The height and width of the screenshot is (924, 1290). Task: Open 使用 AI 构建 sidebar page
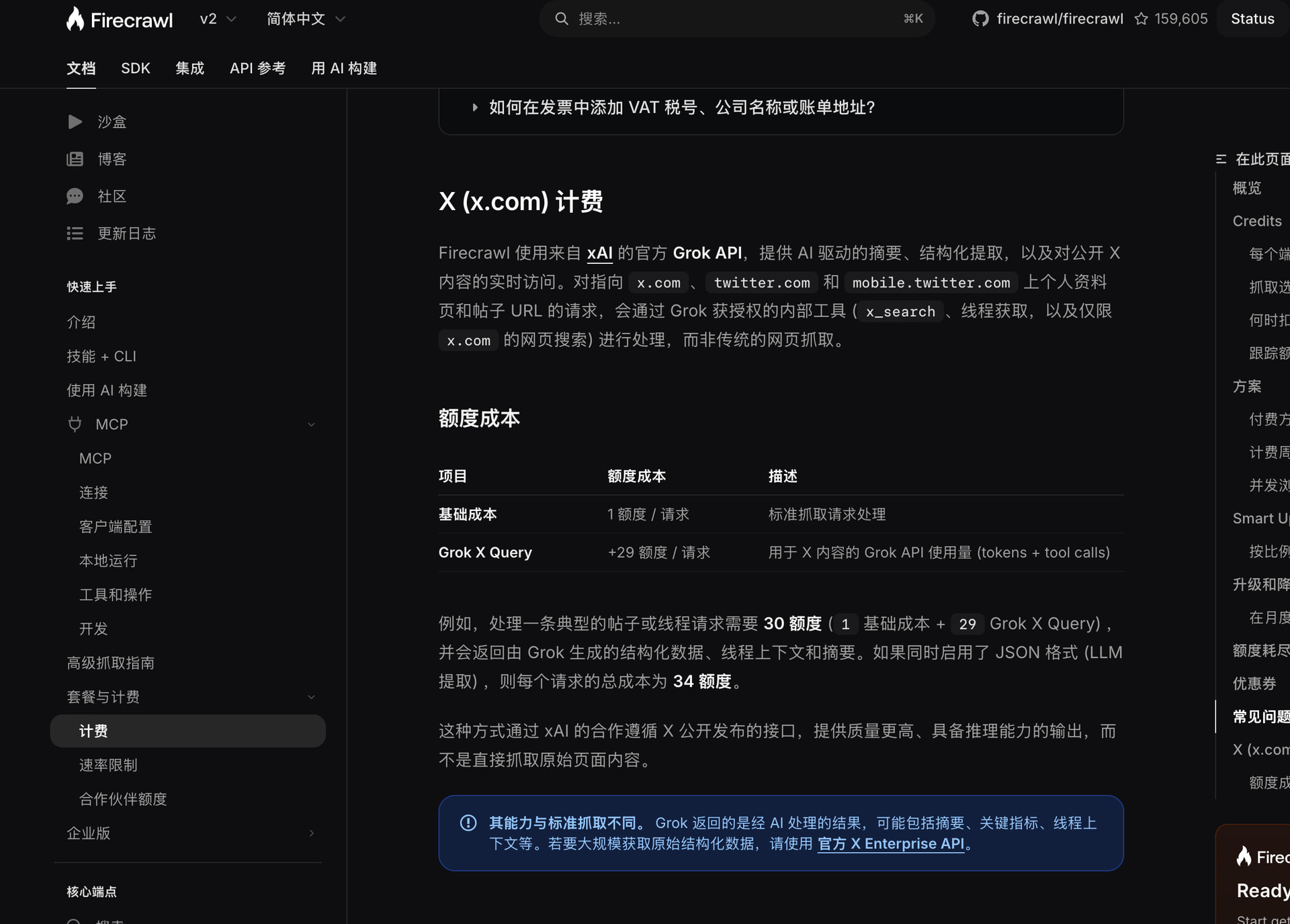click(107, 391)
